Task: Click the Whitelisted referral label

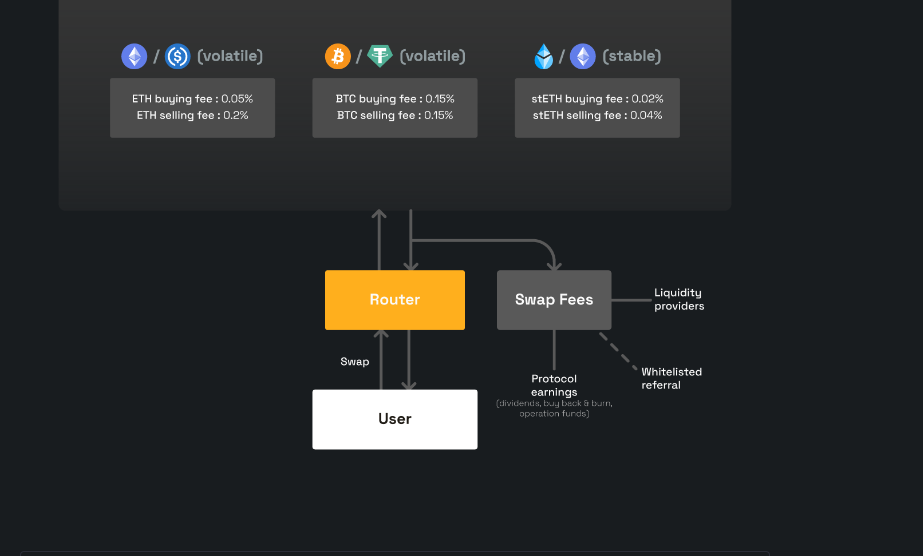Action: click(671, 378)
